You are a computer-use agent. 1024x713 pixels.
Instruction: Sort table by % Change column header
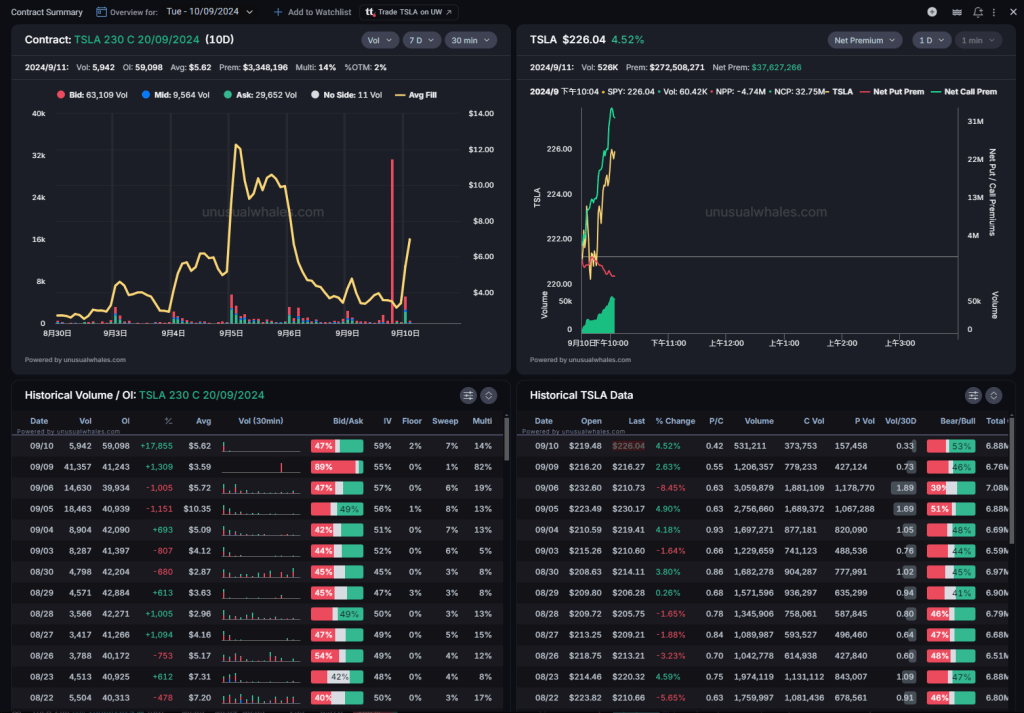pyautogui.click(x=675, y=421)
